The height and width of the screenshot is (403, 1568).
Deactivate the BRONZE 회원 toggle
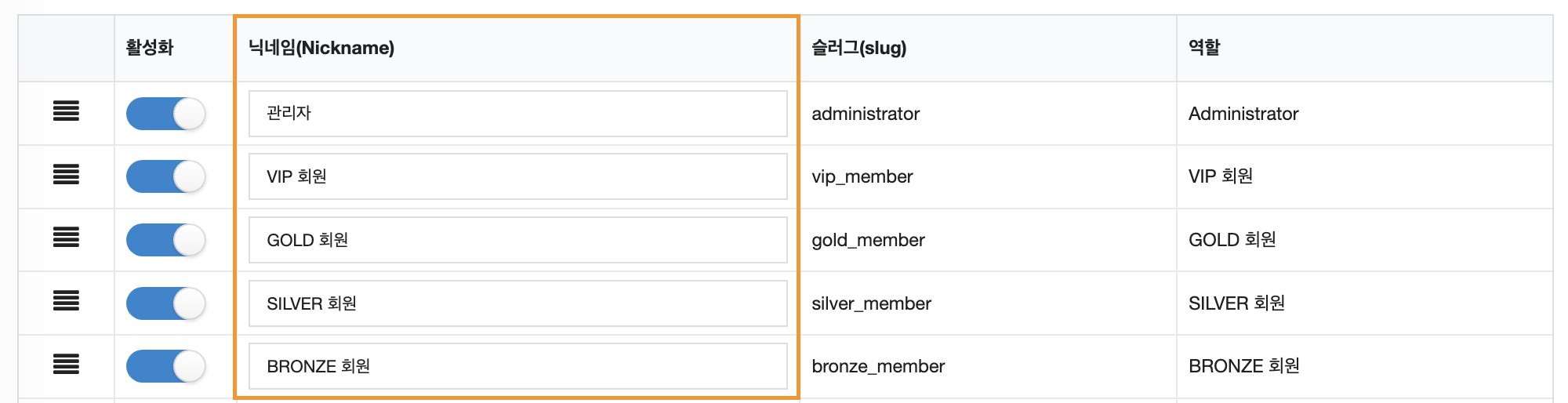165,366
